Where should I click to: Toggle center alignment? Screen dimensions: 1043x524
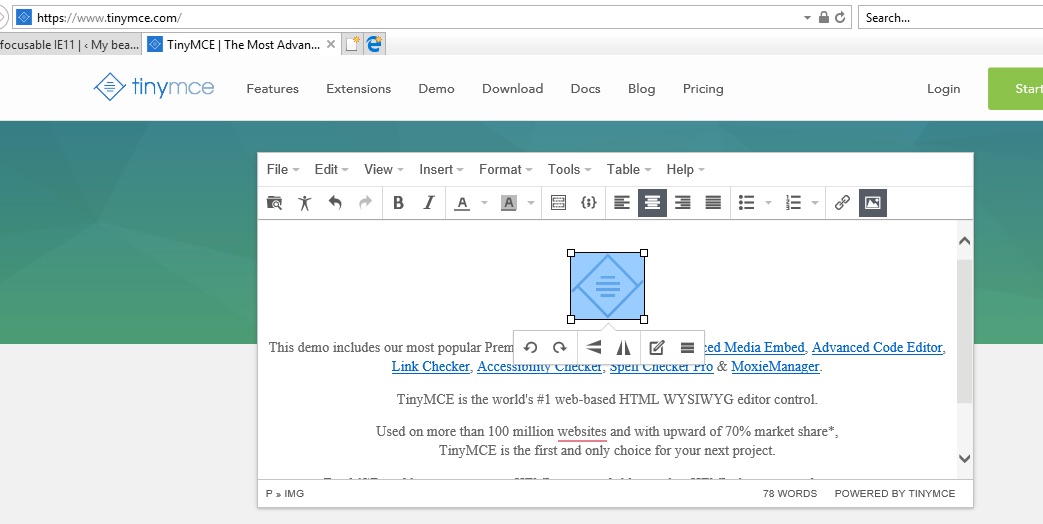click(x=653, y=203)
